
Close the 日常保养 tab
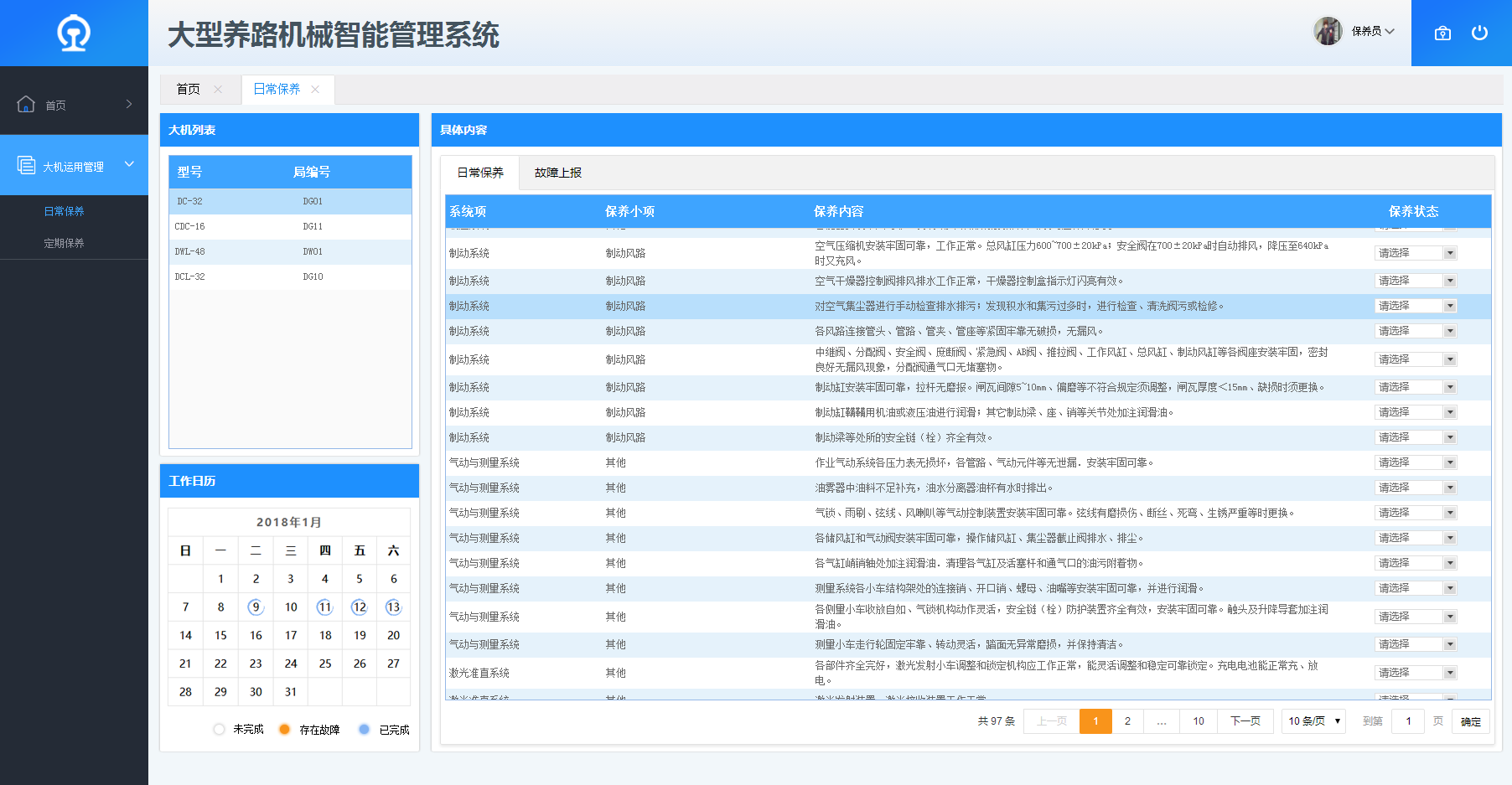(x=315, y=90)
